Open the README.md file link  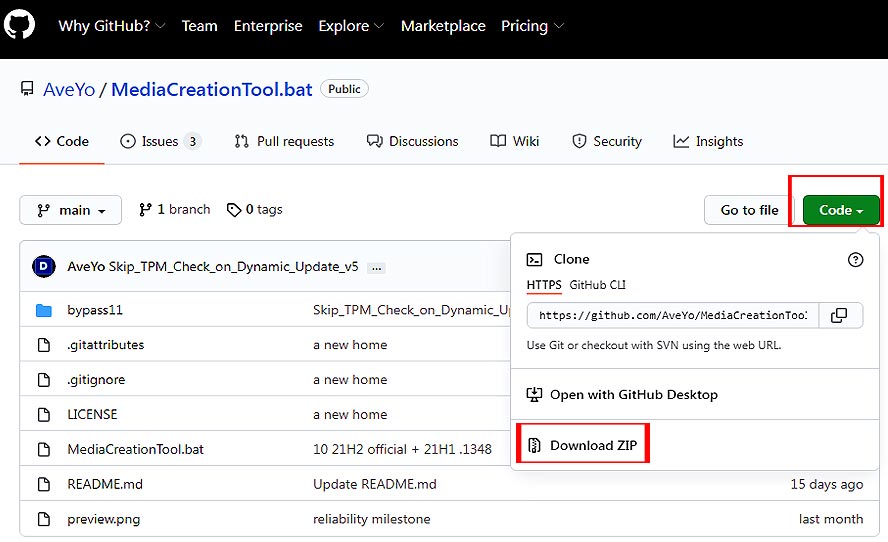coord(105,484)
